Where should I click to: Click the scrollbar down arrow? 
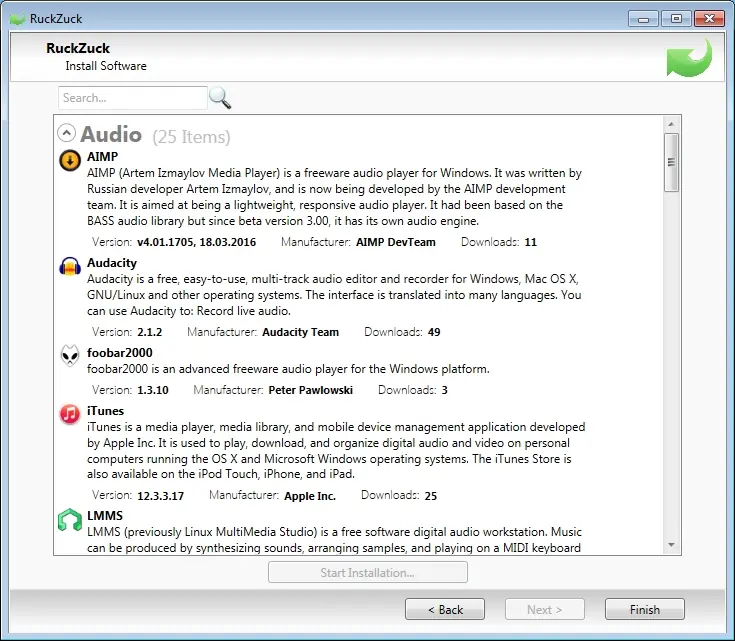point(671,545)
